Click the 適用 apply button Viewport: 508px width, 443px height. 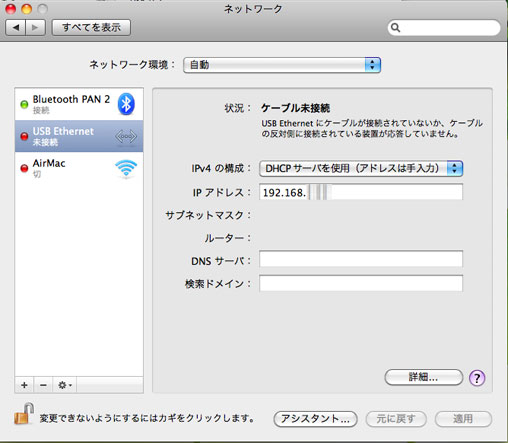(463, 419)
